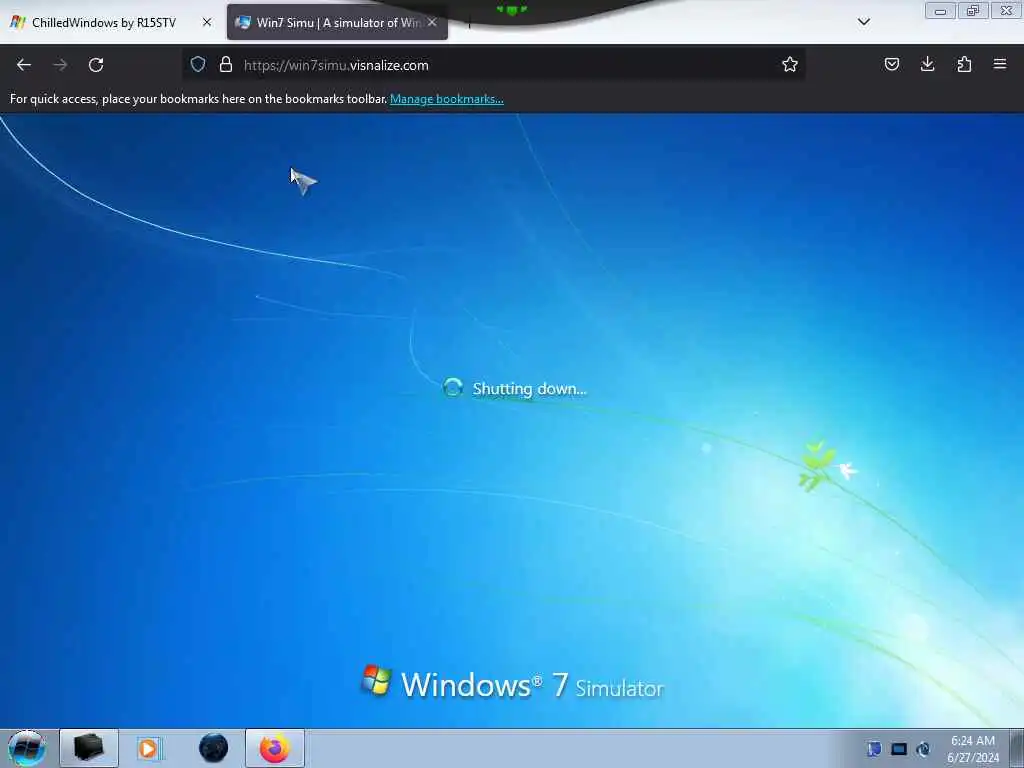The image size is (1024, 768).
Task: Click the Windows 7 Simulator logo text
Action: (532, 685)
